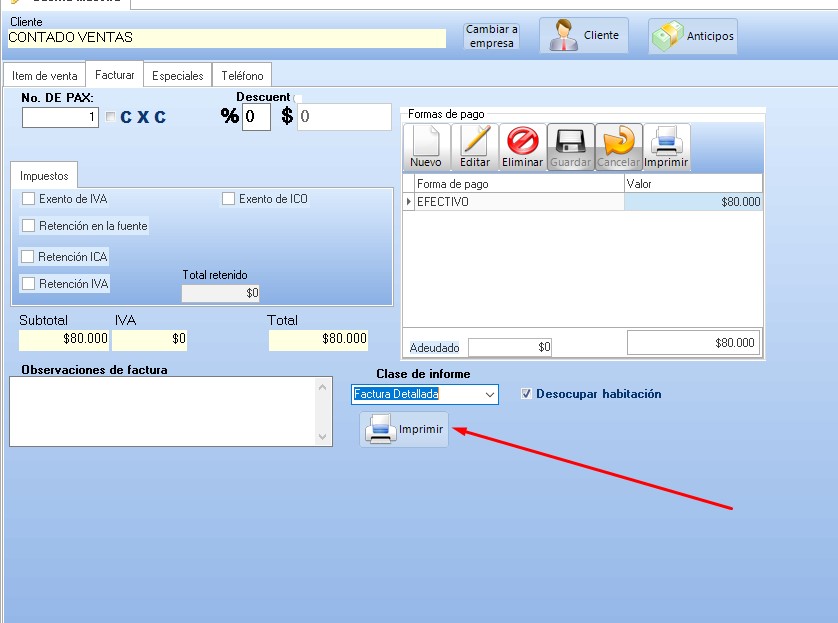Toggle the Retención en la fuente checkbox
This screenshot has width=838, height=623.
pyautogui.click(x=29, y=226)
